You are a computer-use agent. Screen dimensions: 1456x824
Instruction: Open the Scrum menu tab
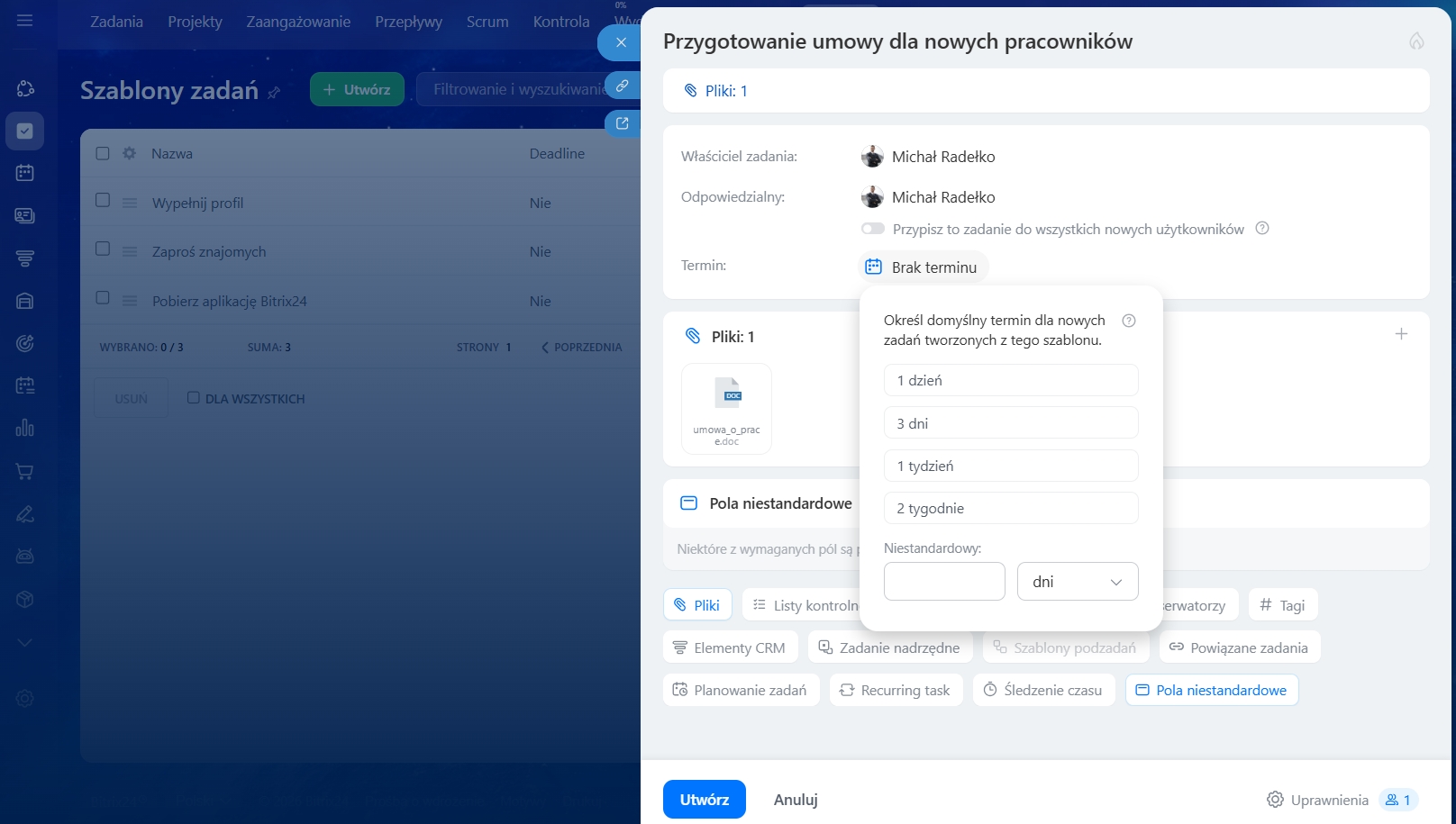point(487,22)
